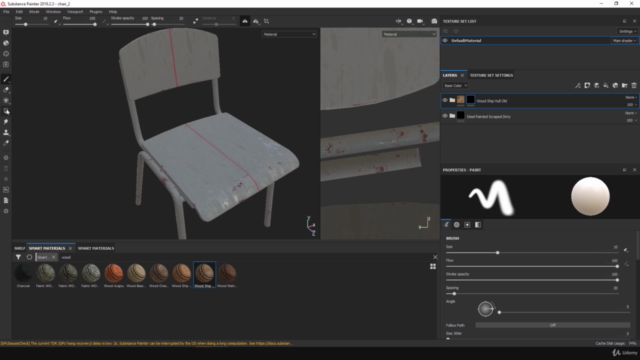Open the Edit menu
This screenshot has width=640, height=360.
click(x=19, y=12)
